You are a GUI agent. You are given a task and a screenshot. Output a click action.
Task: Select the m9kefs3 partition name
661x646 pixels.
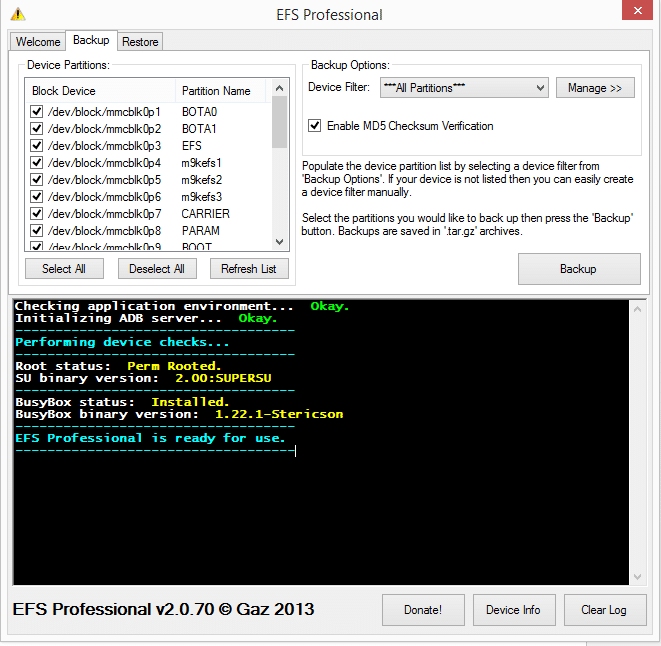202,197
